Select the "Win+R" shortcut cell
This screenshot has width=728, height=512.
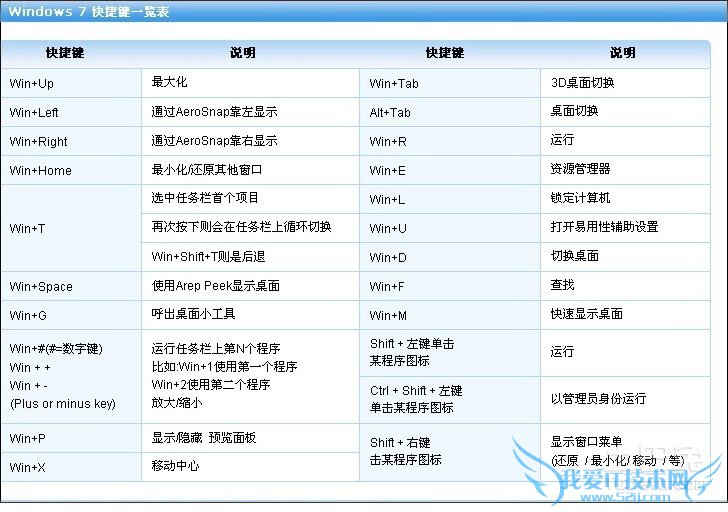tap(450, 141)
